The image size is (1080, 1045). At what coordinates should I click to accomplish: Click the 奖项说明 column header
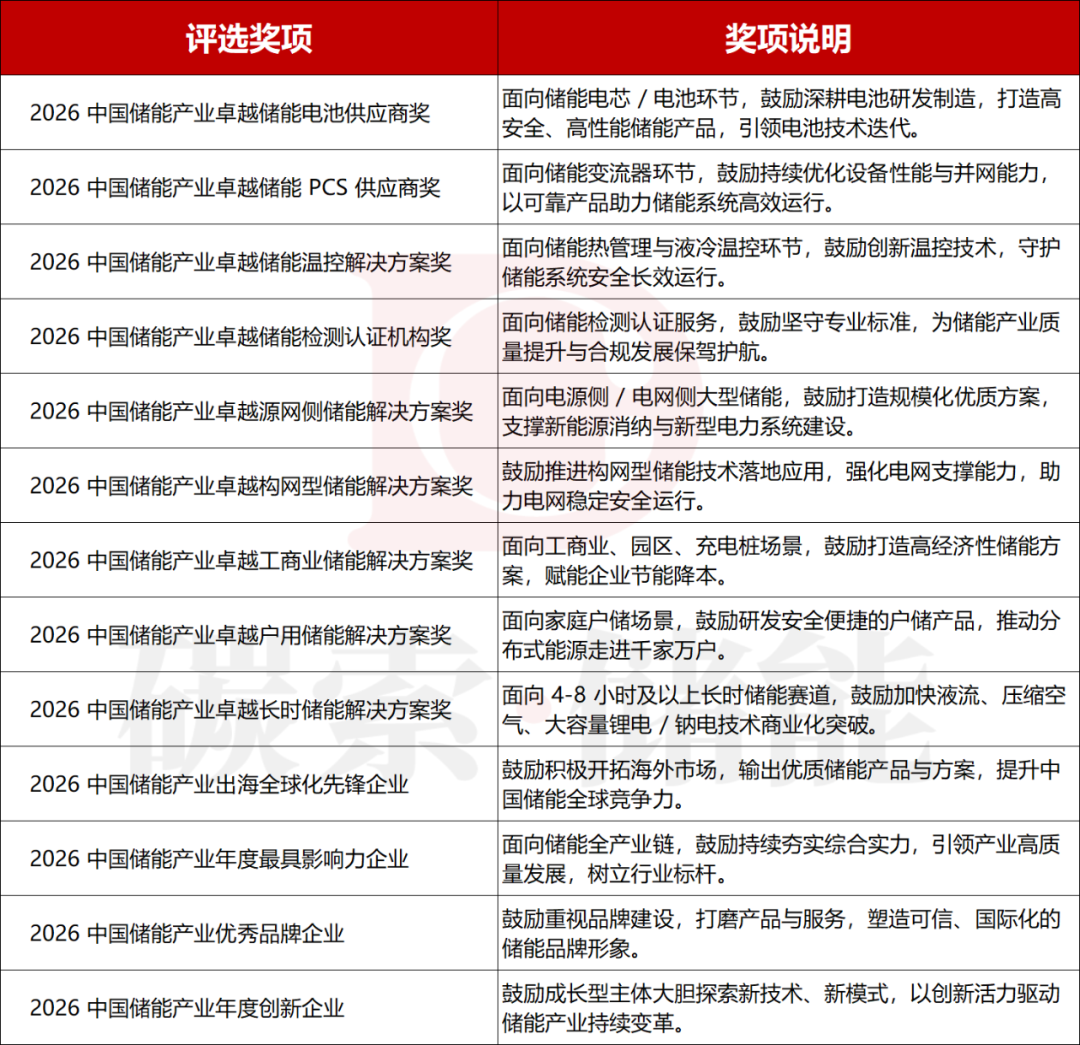[788, 39]
